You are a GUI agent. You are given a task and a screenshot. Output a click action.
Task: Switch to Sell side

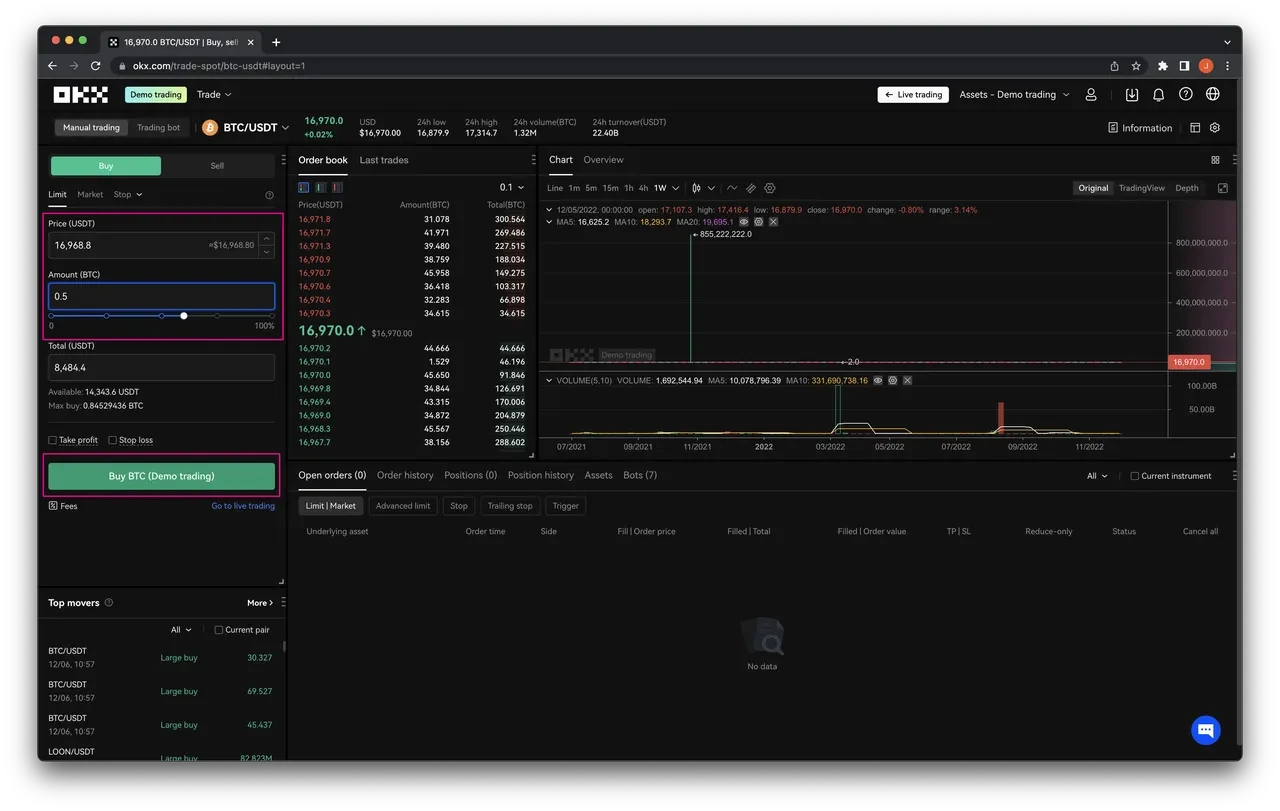217,166
